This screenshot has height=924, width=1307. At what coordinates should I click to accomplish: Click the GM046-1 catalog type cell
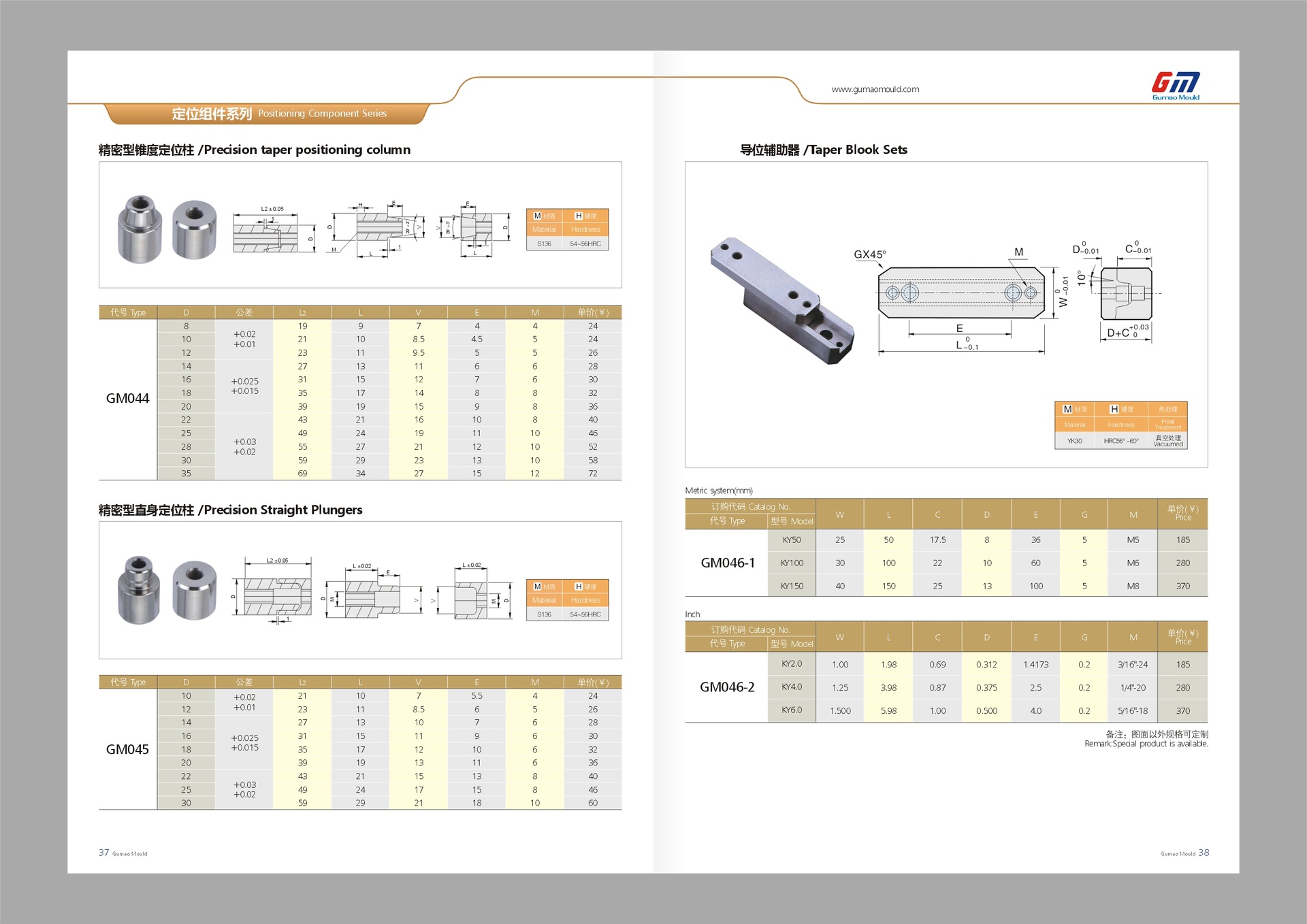tap(727, 563)
